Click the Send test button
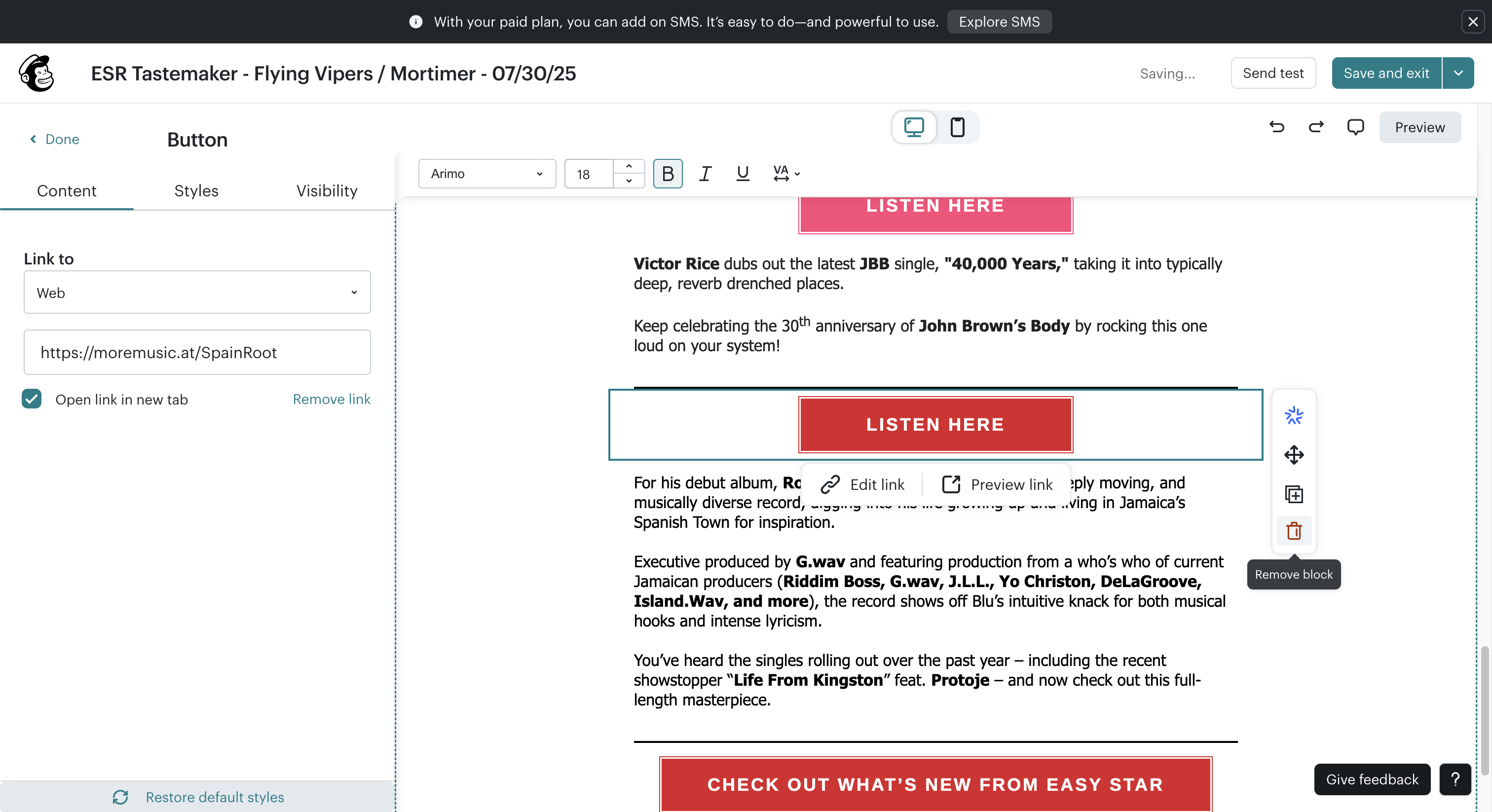The height and width of the screenshot is (812, 1492). 1273,73
